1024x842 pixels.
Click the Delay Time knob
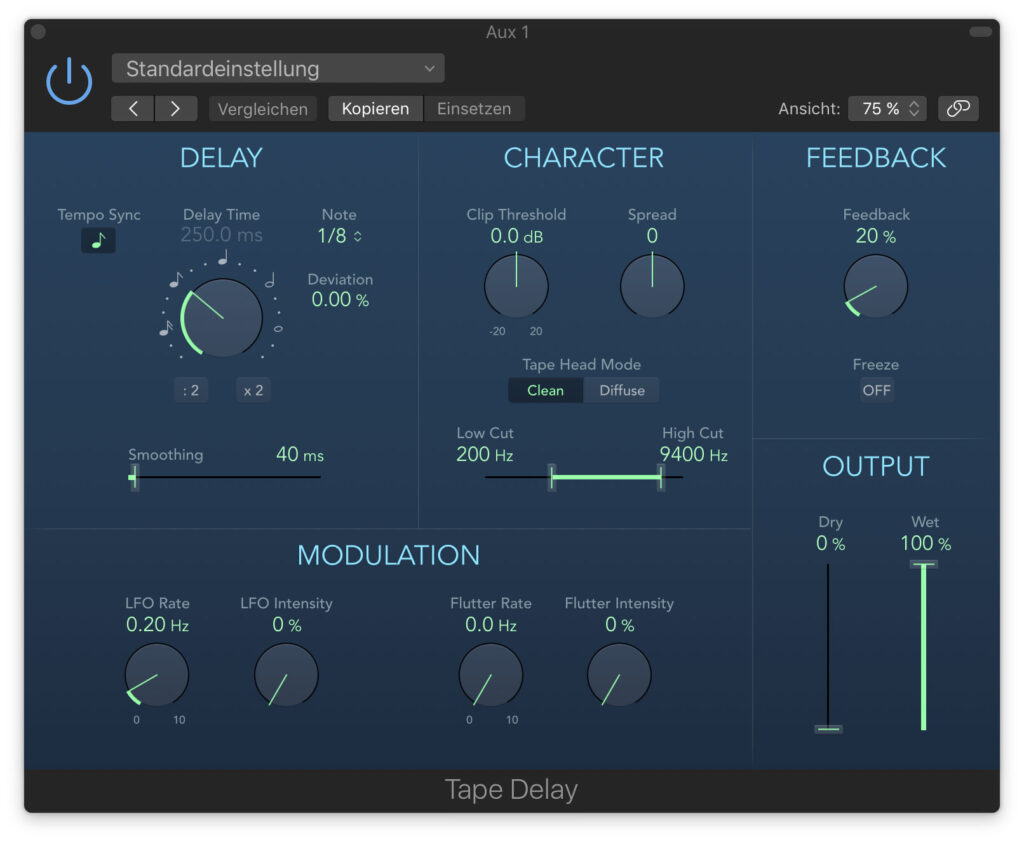222,318
